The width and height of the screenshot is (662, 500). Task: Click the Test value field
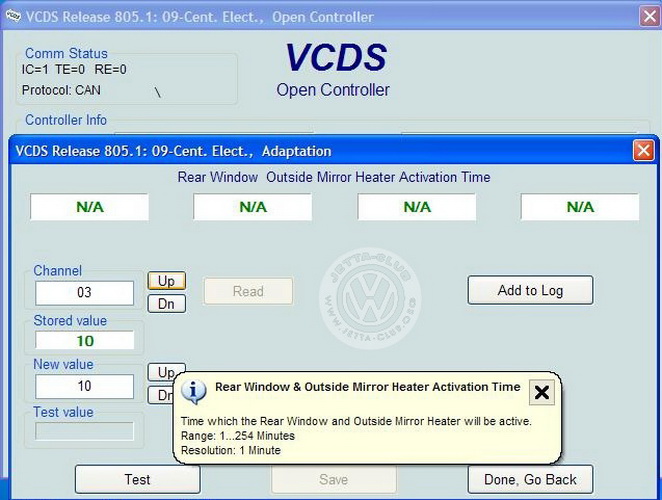coord(85,431)
